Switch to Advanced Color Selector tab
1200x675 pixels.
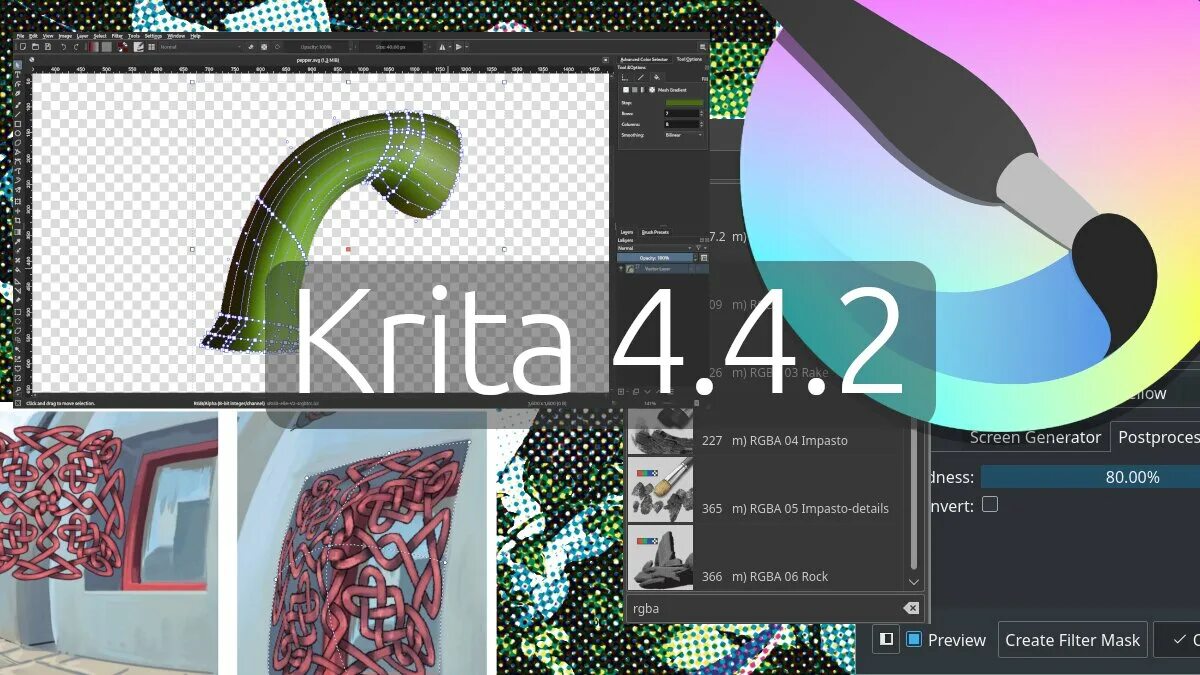[644, 60]
